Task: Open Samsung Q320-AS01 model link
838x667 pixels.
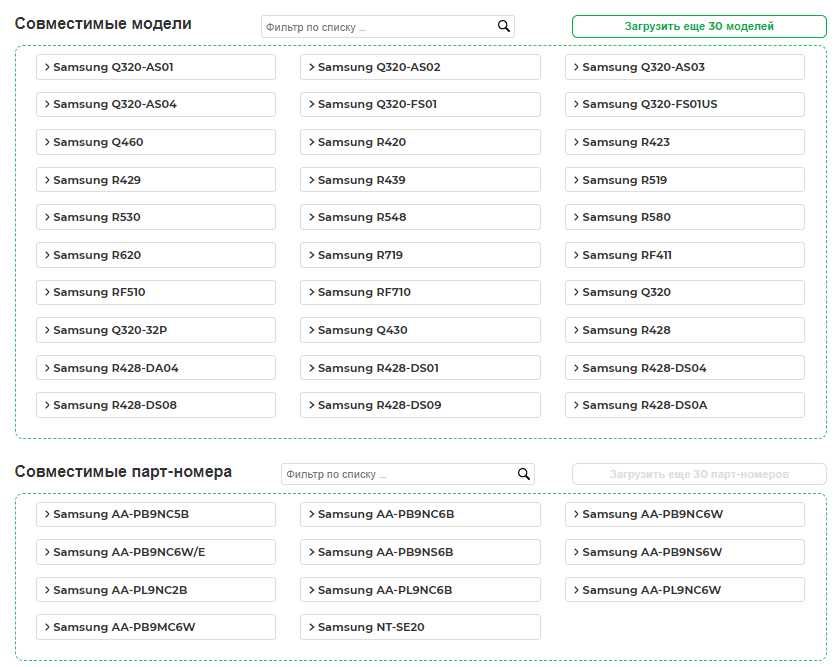Action: point(156,67)
